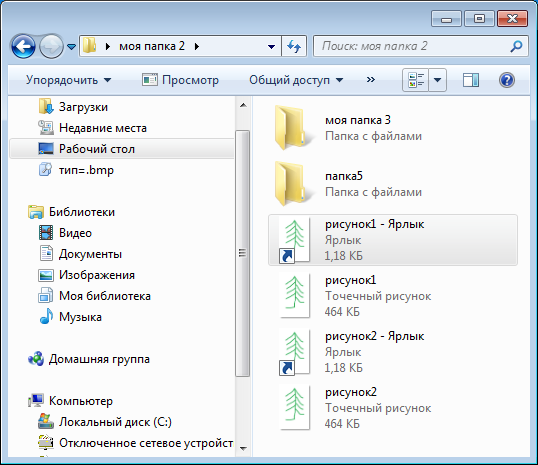The image size is (538, 465).
Task: Select 'Недавние места' in the navigation pane
Action: 103,128
